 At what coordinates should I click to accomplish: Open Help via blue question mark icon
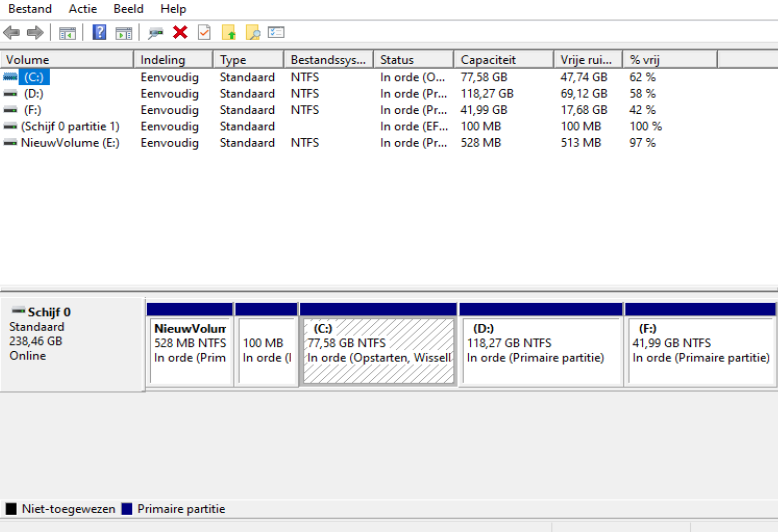tap(99, 33)
